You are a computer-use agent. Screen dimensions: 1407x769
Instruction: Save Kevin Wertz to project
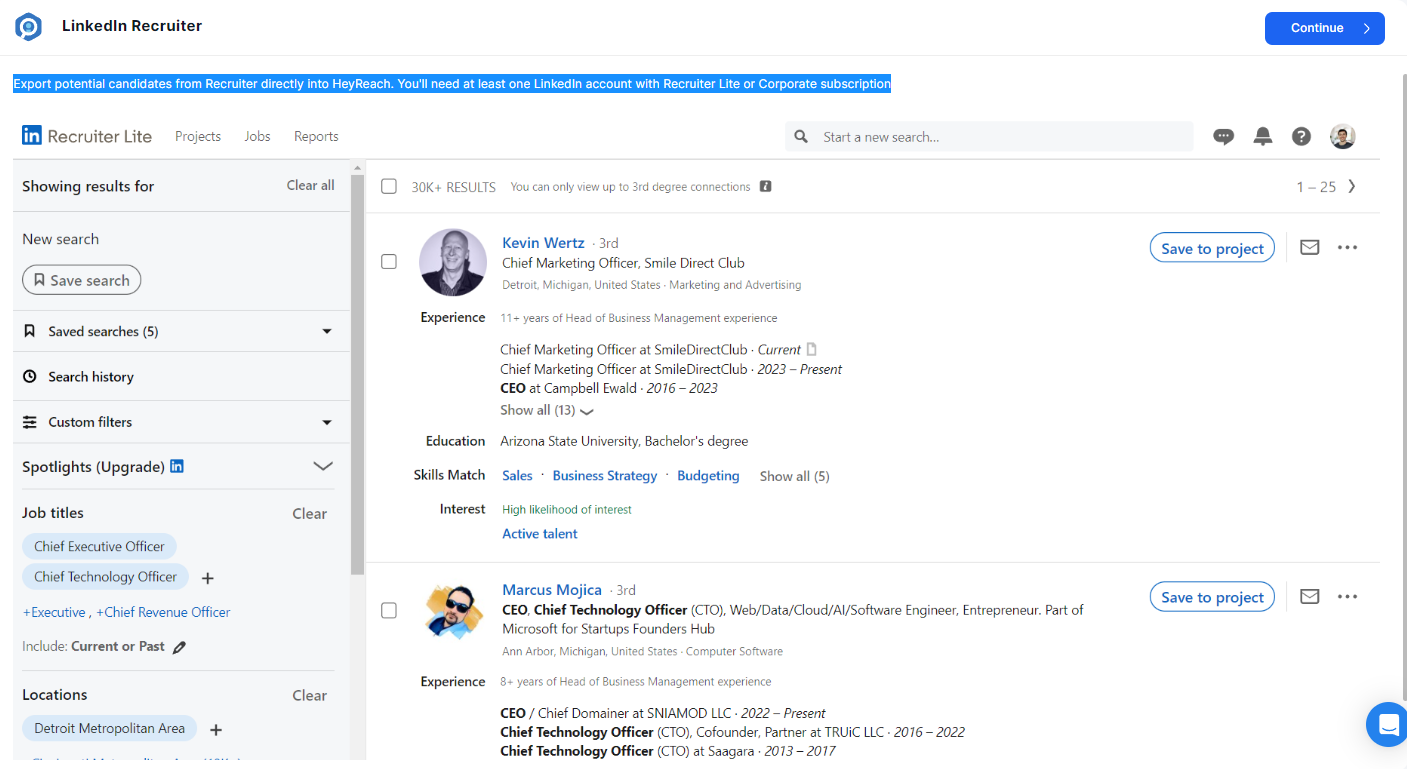(1212, 248)
